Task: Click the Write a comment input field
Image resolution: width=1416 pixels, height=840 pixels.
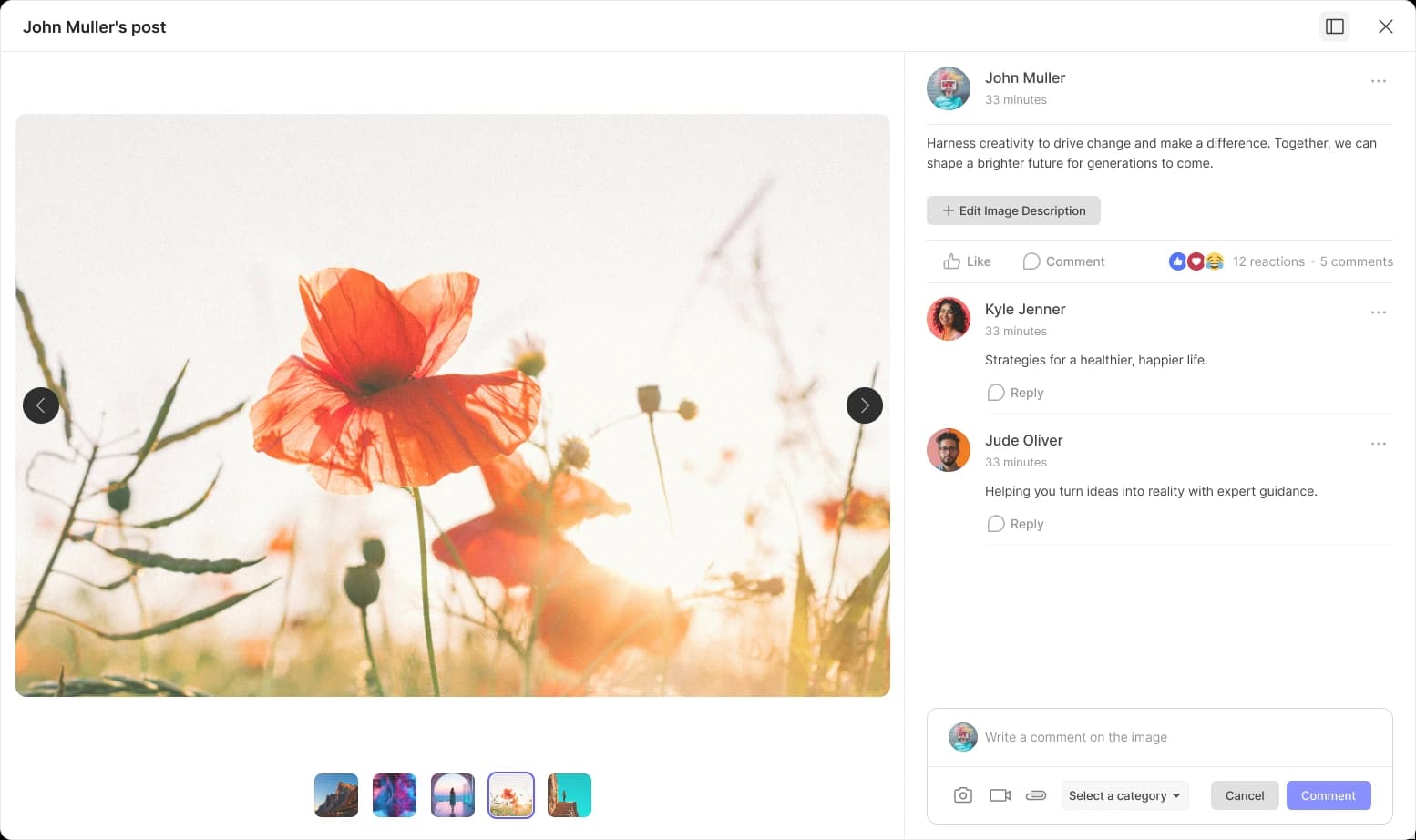Action: [x=1175, y=737]
